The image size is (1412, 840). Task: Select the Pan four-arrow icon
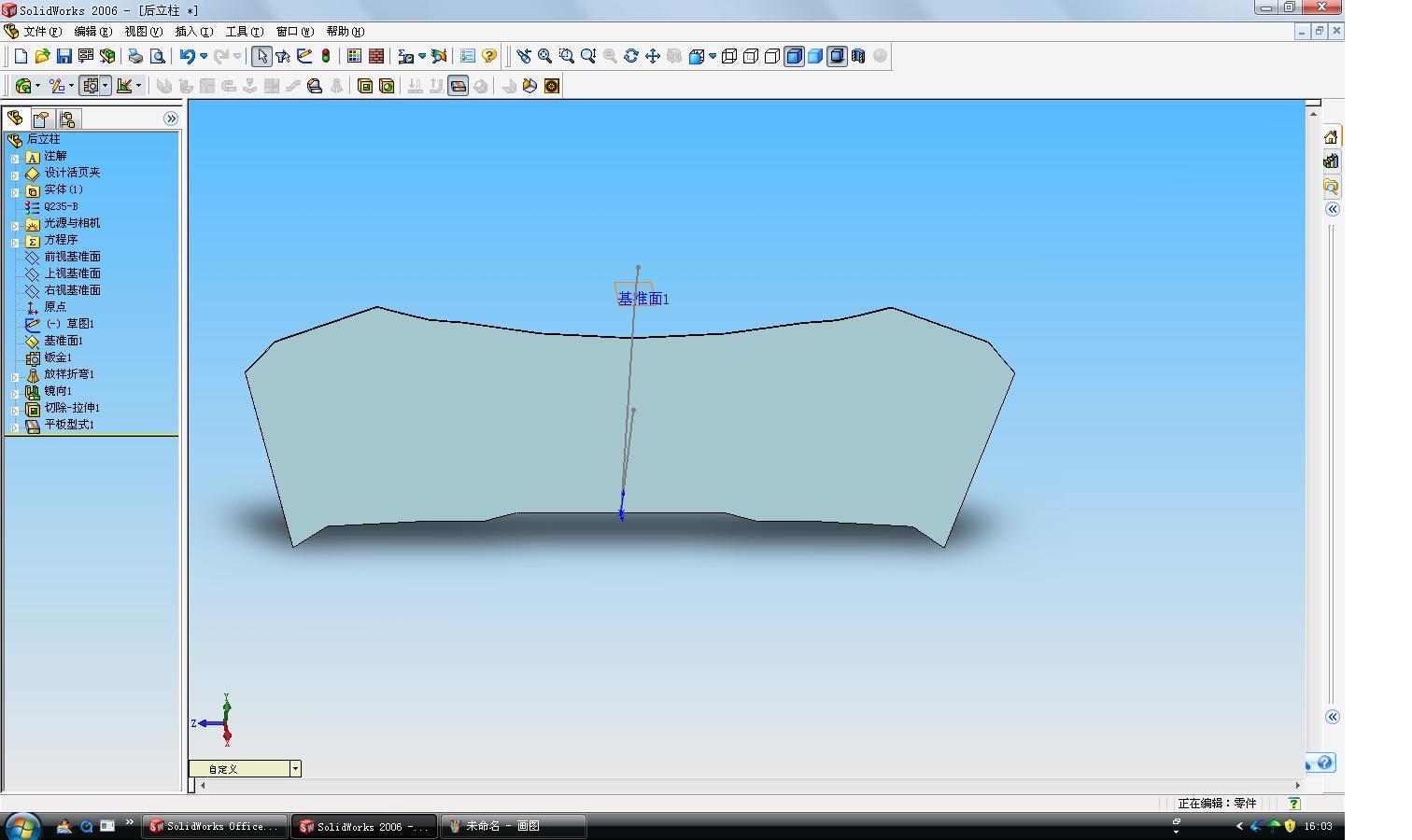click(x=653, y=56)
